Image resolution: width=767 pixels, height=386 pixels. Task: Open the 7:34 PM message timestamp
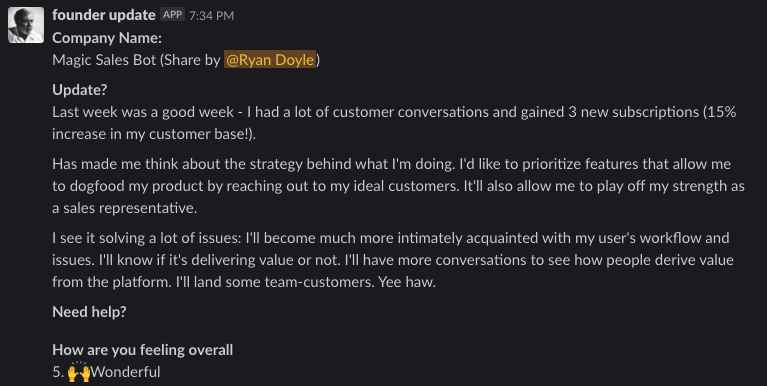tap(211, 16)
